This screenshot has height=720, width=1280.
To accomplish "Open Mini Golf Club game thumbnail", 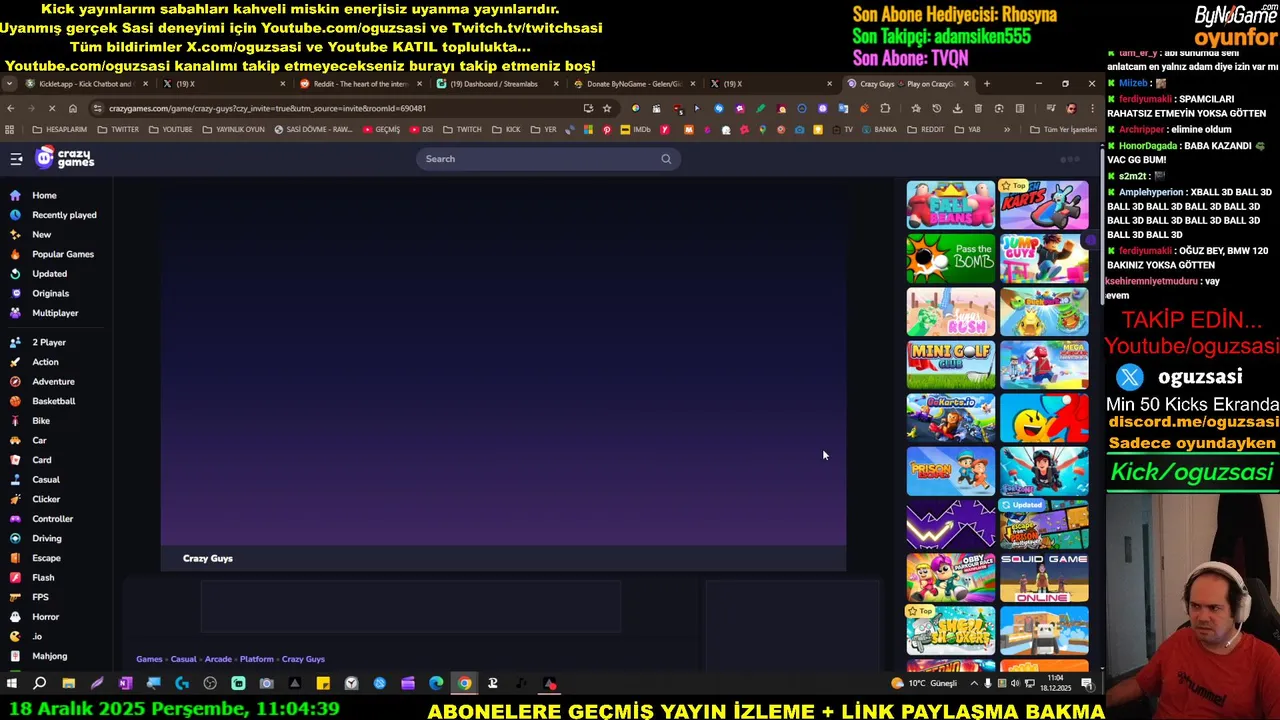I will tap(951, 365).
